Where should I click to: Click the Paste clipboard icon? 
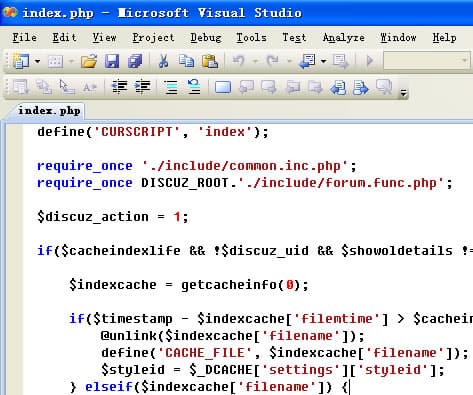tap(210, 61)
